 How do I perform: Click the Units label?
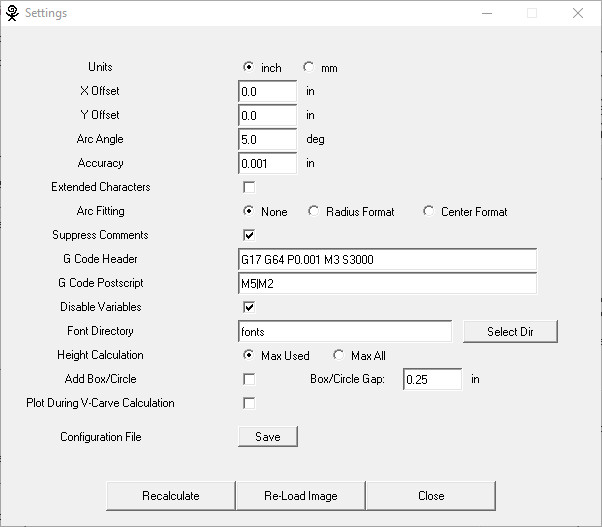(100, 67)
